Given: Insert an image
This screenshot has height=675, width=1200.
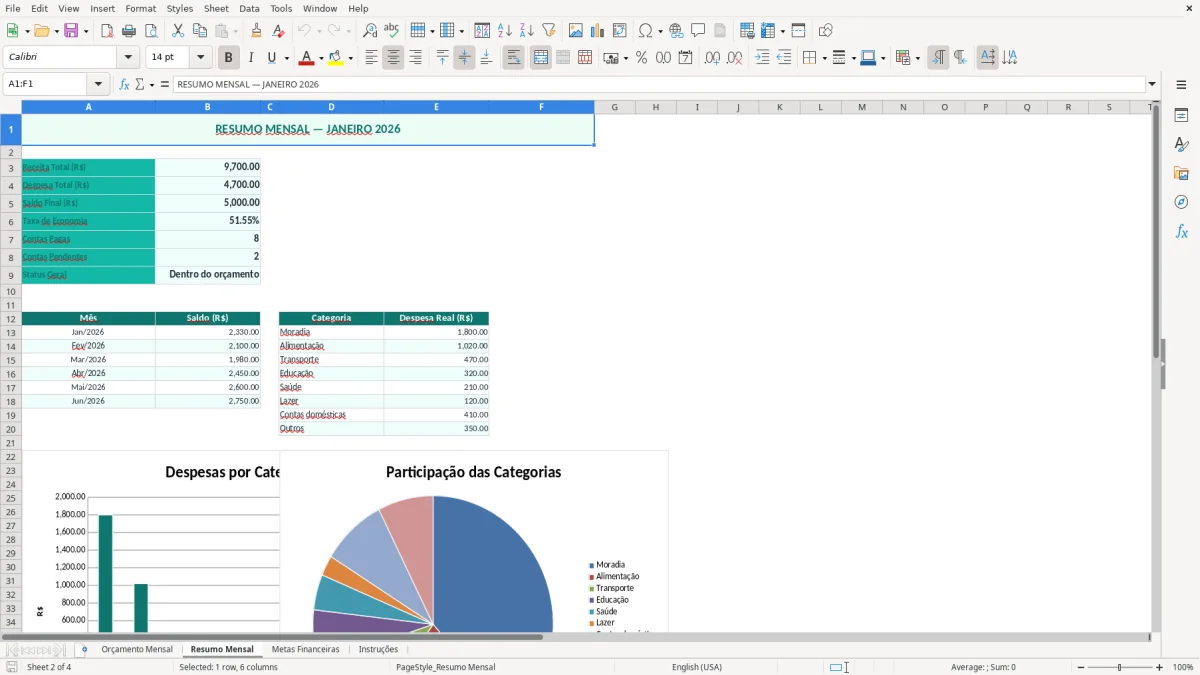Looking at the screenshot, I should (x=576, y=31).
